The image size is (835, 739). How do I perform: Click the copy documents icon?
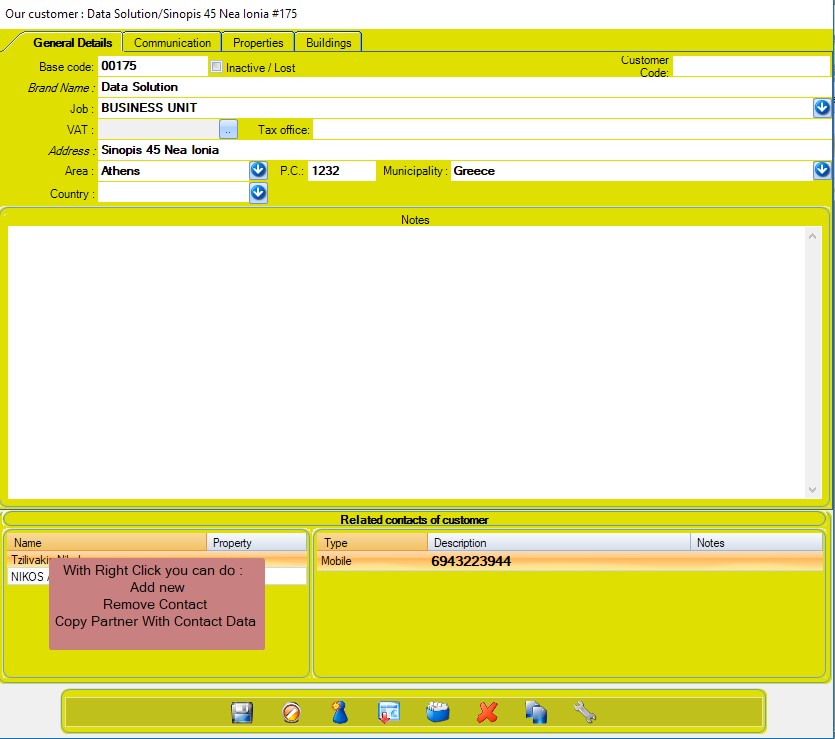(536, 712)
